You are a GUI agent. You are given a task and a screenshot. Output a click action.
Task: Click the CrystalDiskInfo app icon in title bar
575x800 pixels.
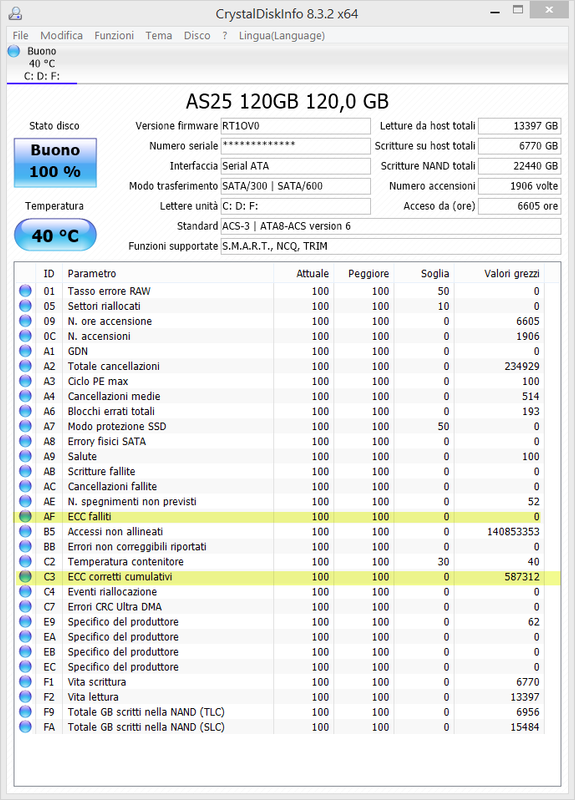coord(15,13)
